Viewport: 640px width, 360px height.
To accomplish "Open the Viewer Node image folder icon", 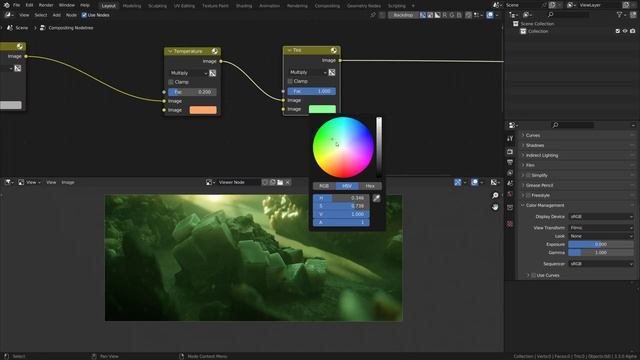I will (280, 182).
